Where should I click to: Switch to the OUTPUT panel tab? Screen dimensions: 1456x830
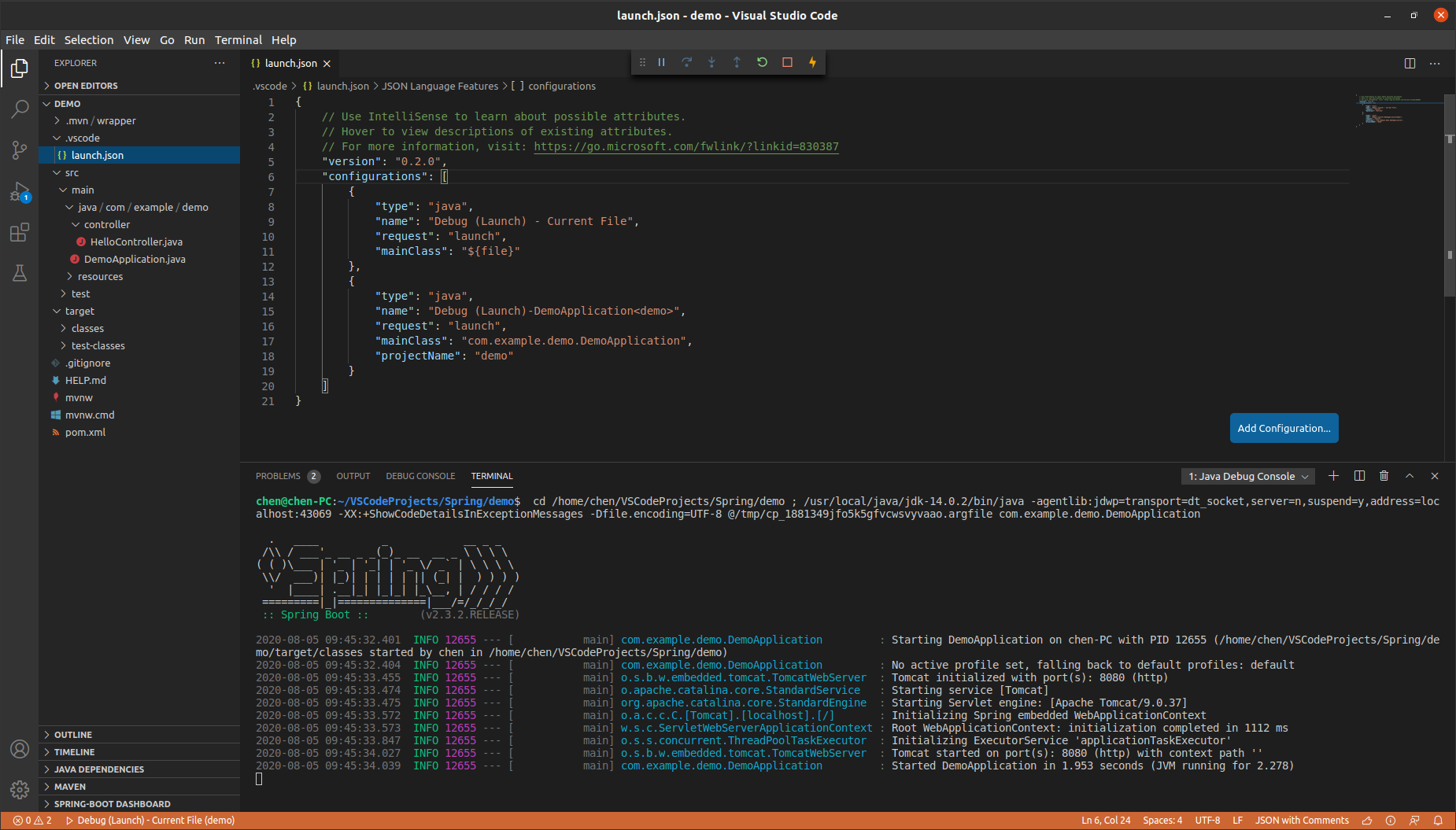point(353,476)
